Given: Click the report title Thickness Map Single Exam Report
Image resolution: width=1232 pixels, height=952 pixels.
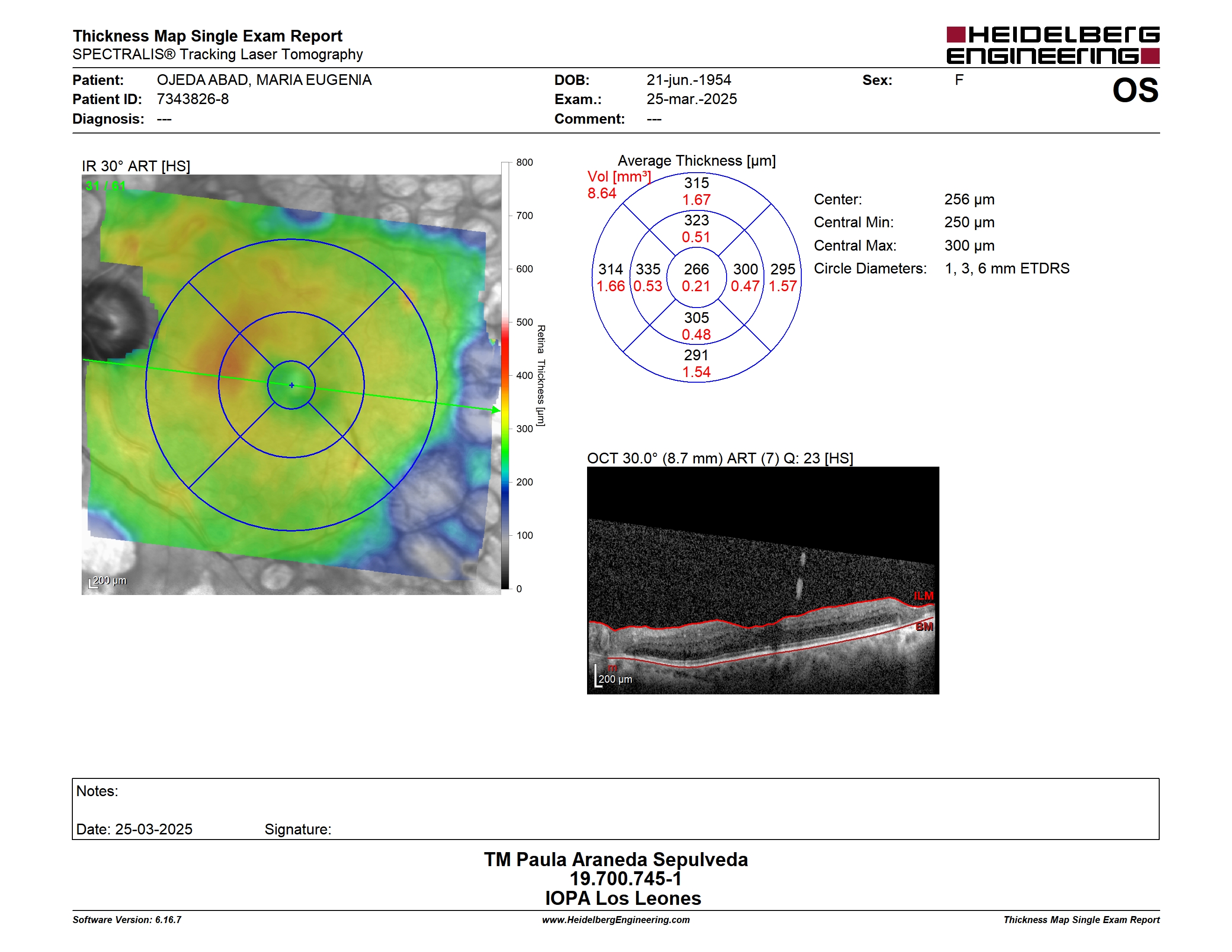Looking at the screenshot, I should tap(207, 35).
